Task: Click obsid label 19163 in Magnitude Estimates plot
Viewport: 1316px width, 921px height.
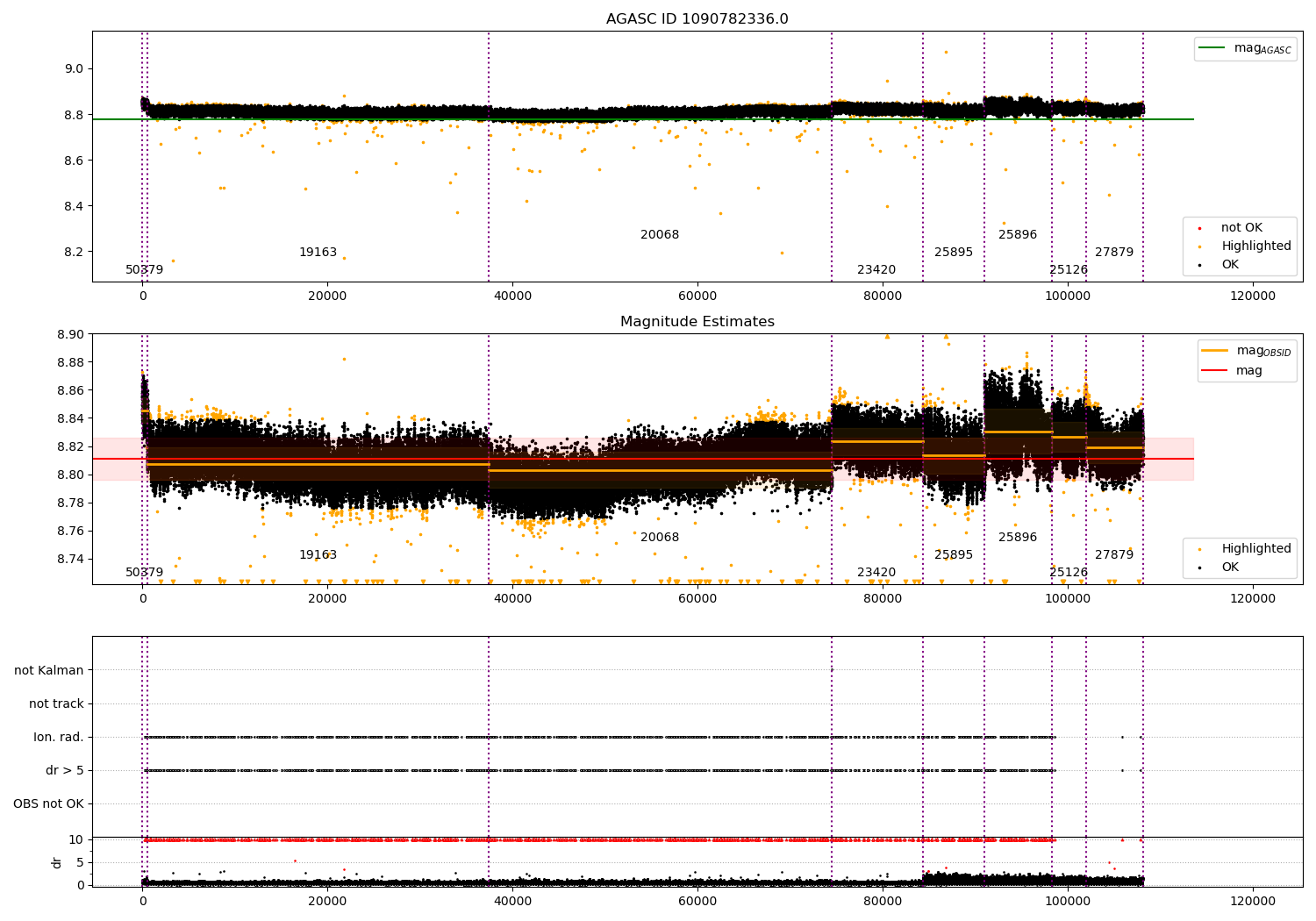Action: (318, 554)
